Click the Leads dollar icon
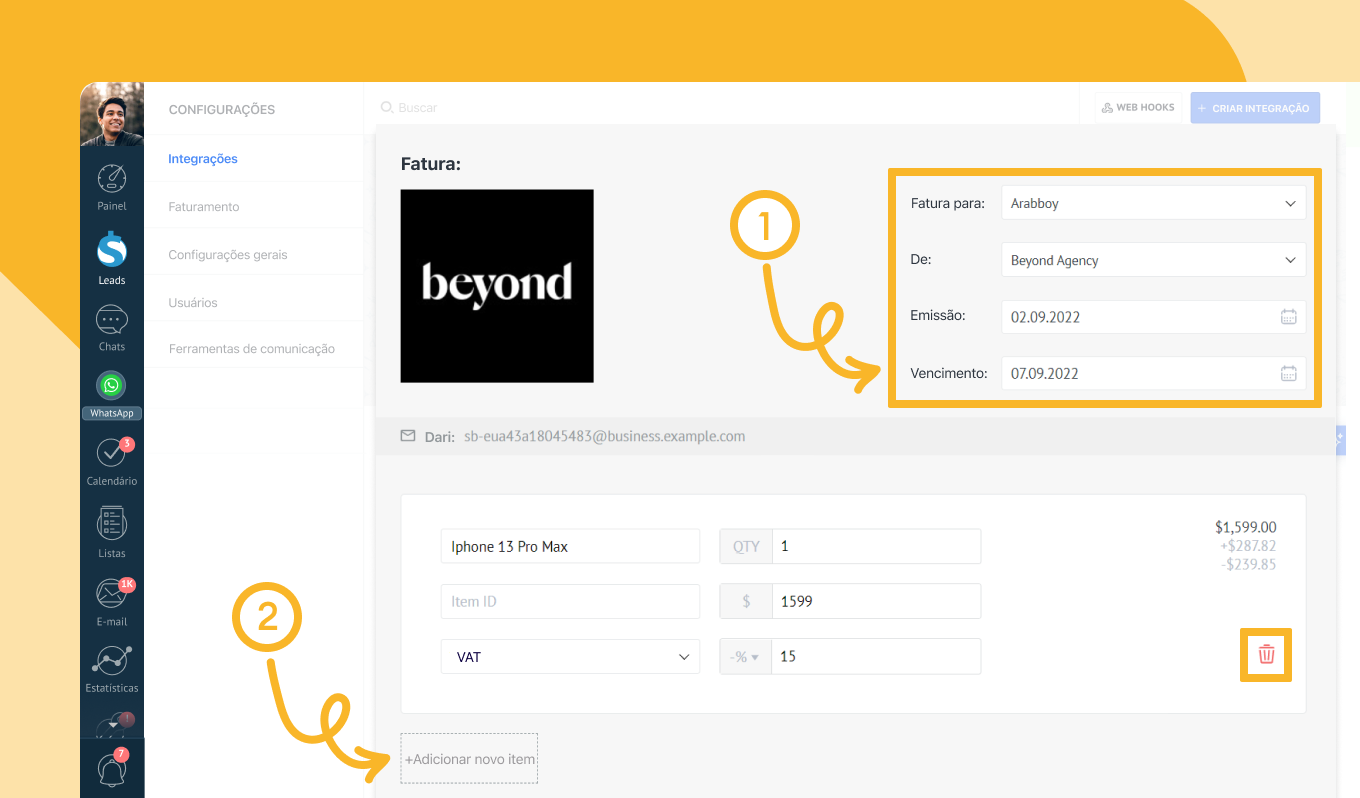This screenshot has width=1360, height=798. point(112,251)
